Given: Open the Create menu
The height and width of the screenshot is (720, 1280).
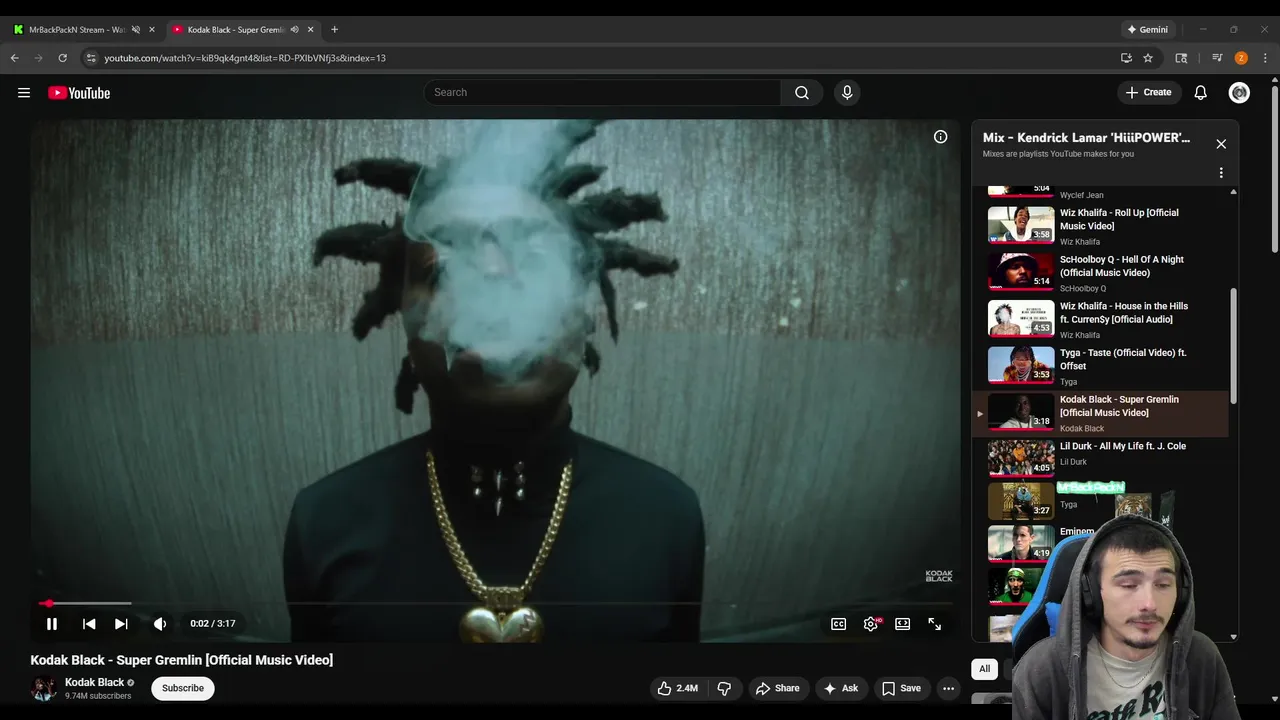Looking at the screenshot, I should coord(1148,92).
